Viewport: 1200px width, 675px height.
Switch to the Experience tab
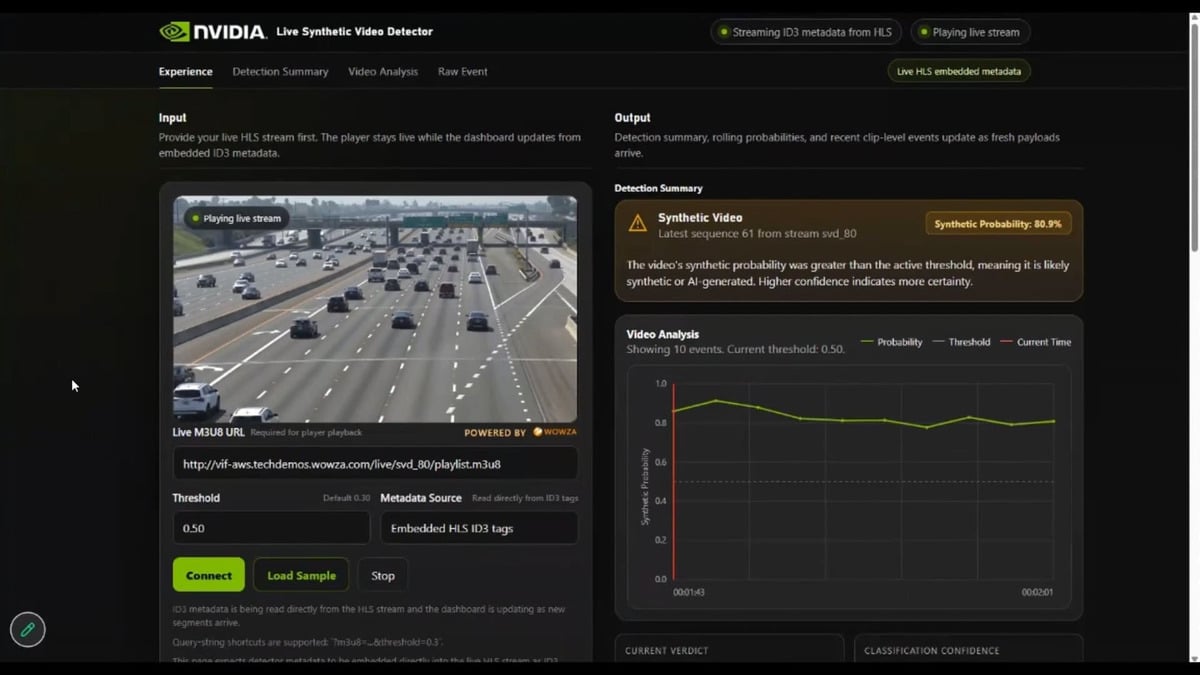(185, 72)
